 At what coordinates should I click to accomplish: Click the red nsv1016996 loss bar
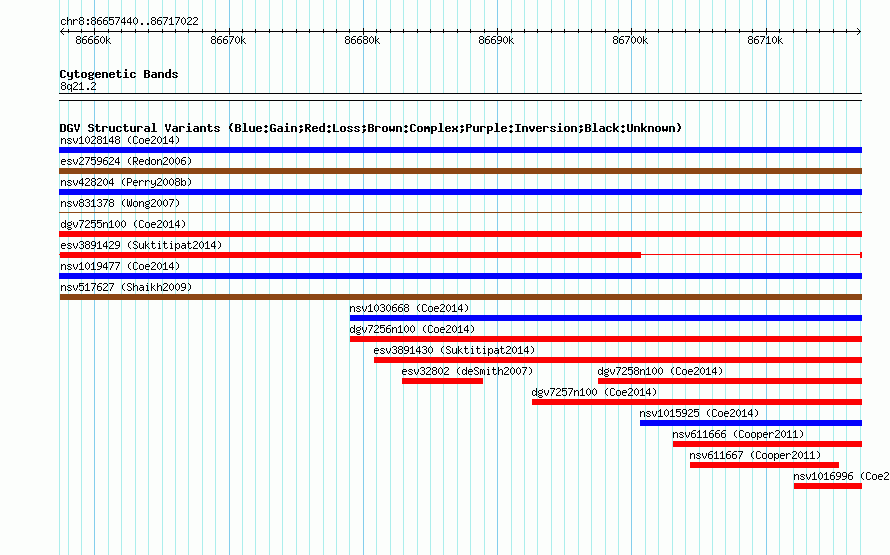coord(828,486)
